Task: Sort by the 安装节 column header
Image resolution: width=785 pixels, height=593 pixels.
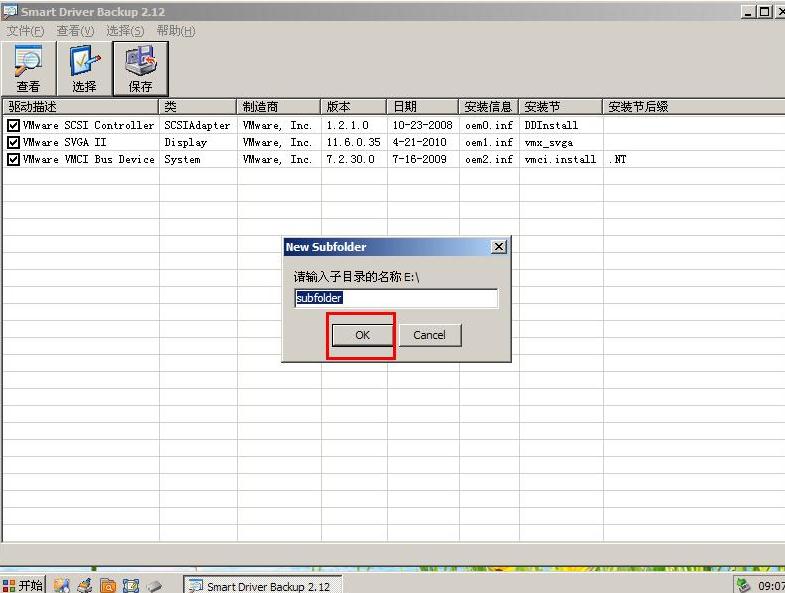Action: coord(561,107)
